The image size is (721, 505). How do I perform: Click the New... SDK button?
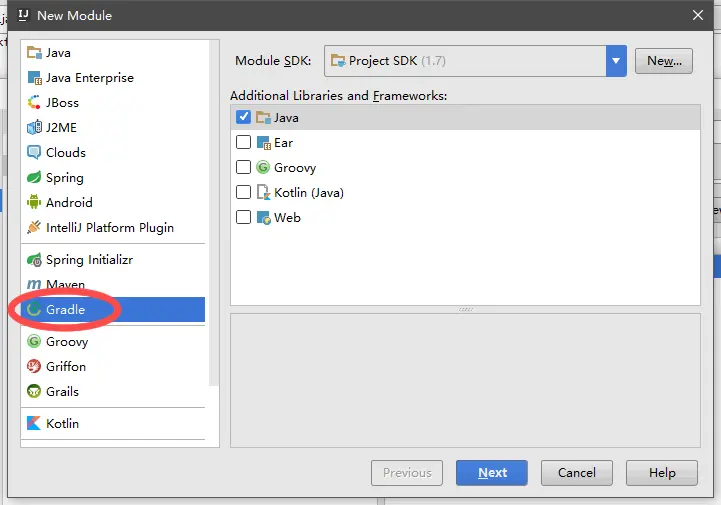click(664, 61)
